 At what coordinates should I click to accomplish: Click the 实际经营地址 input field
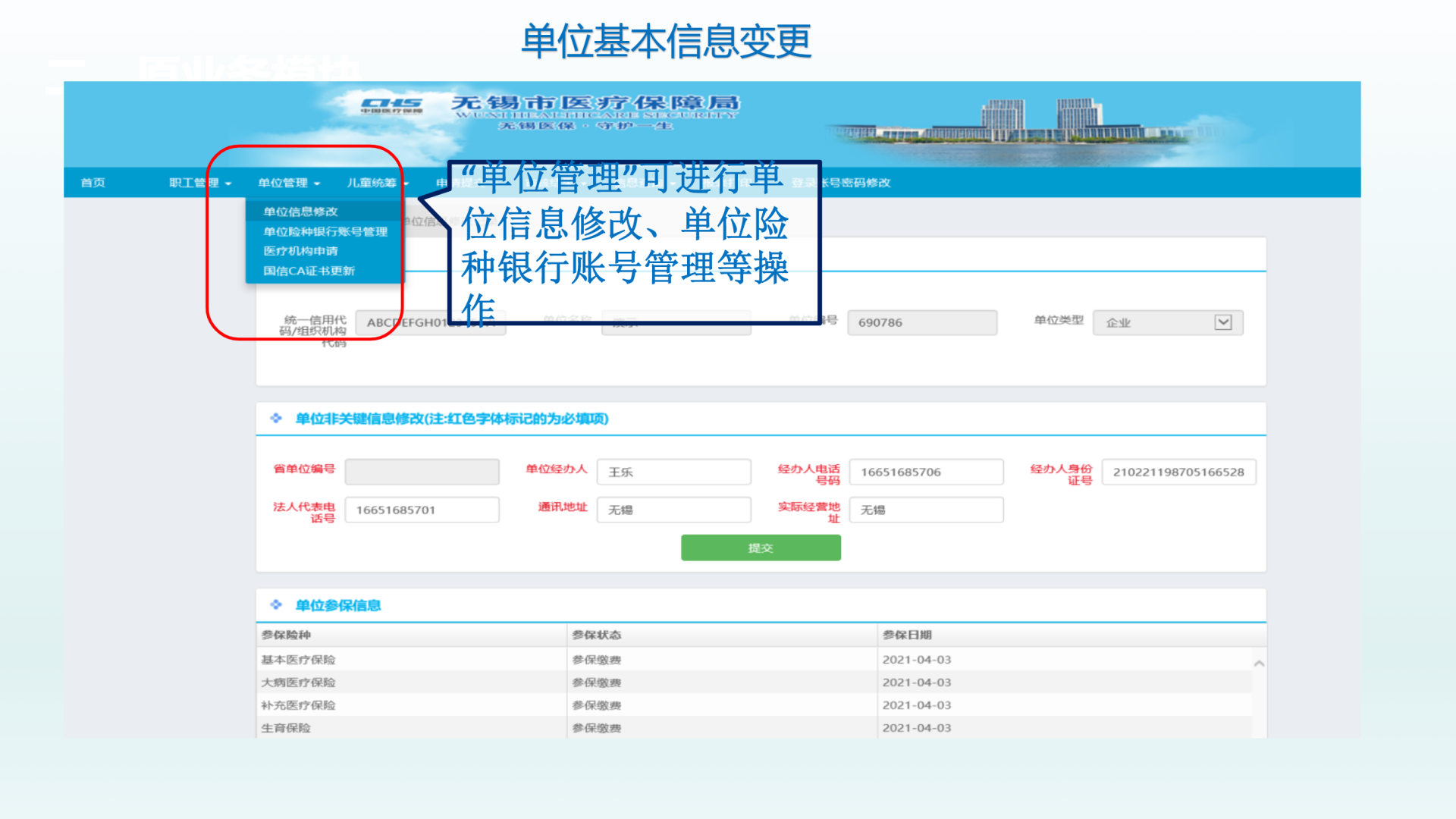pos(925,510)
